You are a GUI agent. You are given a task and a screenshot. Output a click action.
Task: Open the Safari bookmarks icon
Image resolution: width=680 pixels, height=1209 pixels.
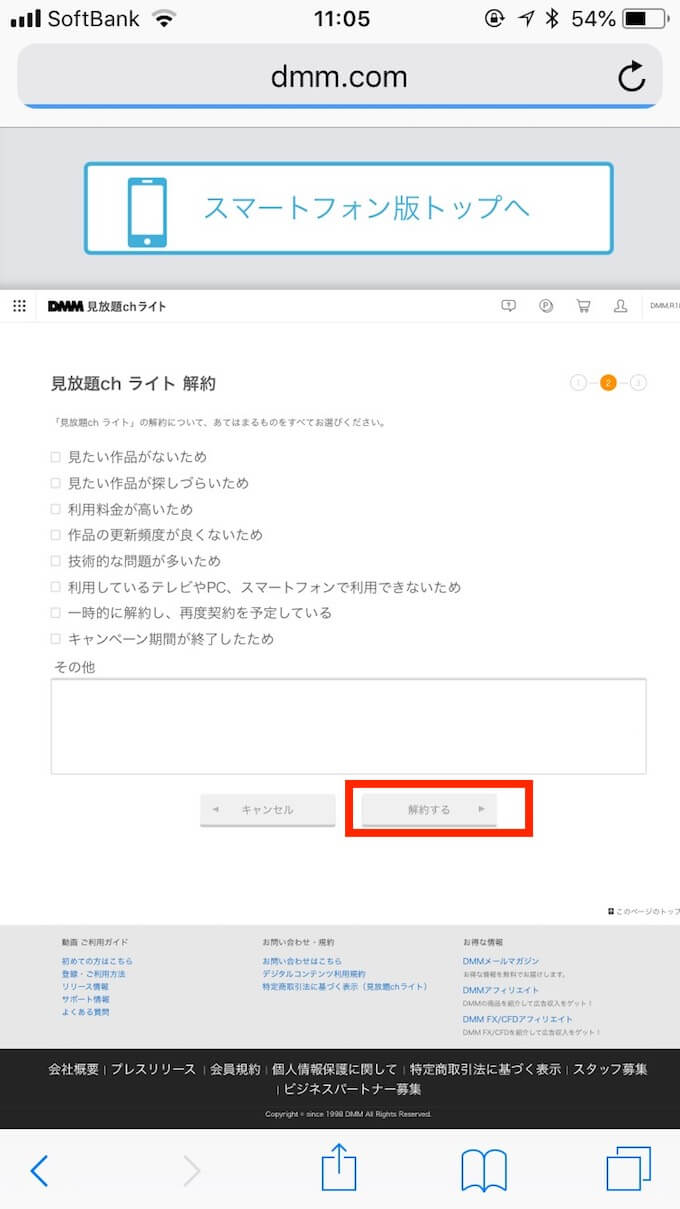(x=484, y=1170)
